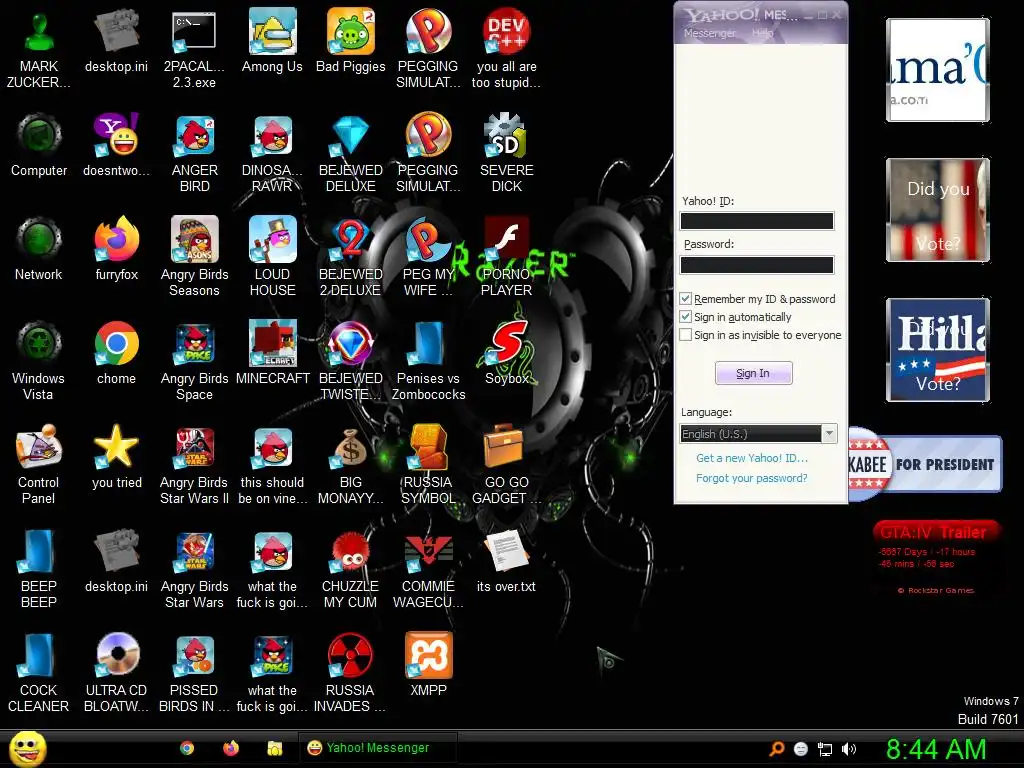
Task: Focus the Password input field
Action: [x=757, y=264]
